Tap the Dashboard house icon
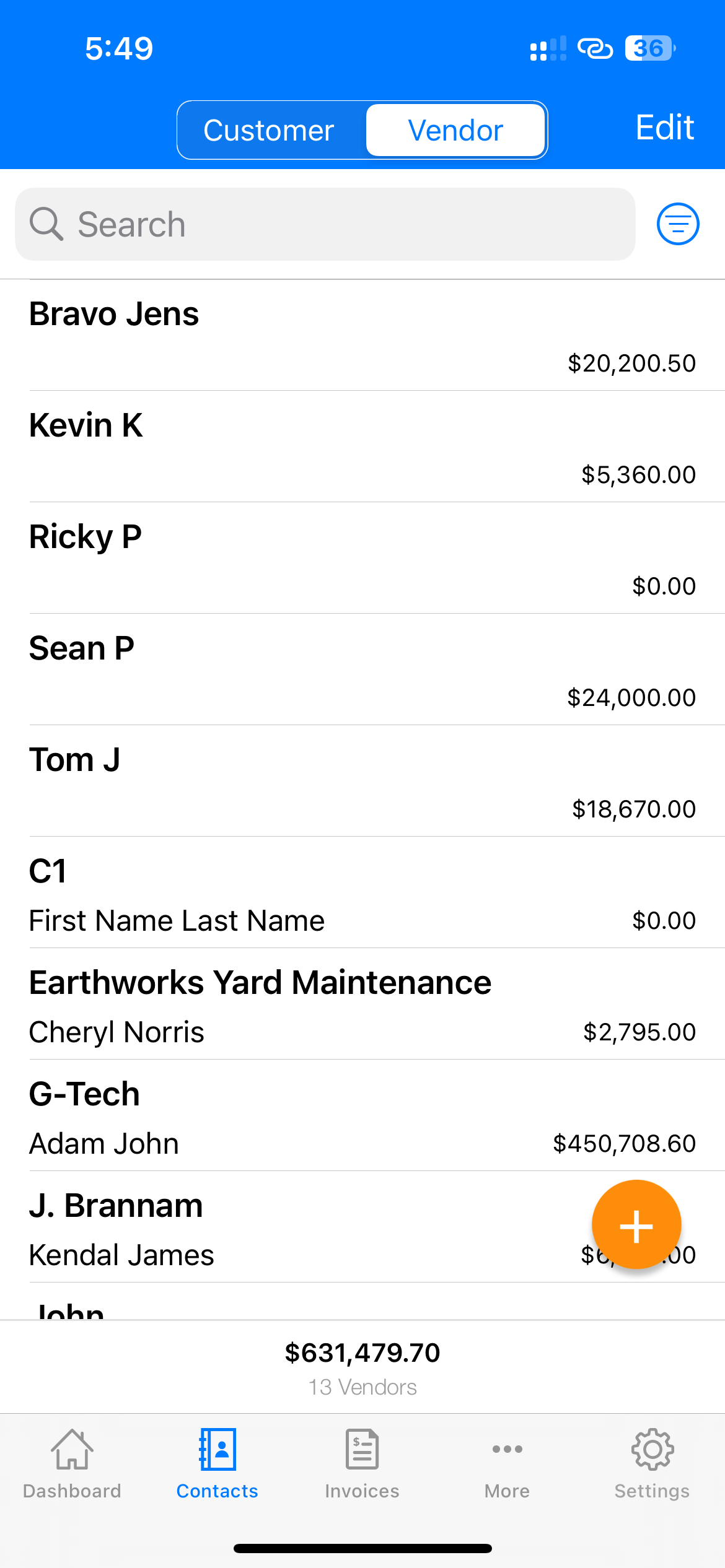The width and height of the screenshot is (725, 1568). click(72, 1449)
